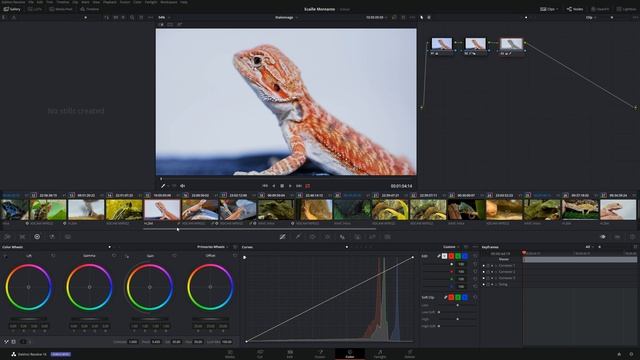Toggle curve channel gang link icon
The width and height of the screenshot is (640, 360).
[x=439, y=256]
